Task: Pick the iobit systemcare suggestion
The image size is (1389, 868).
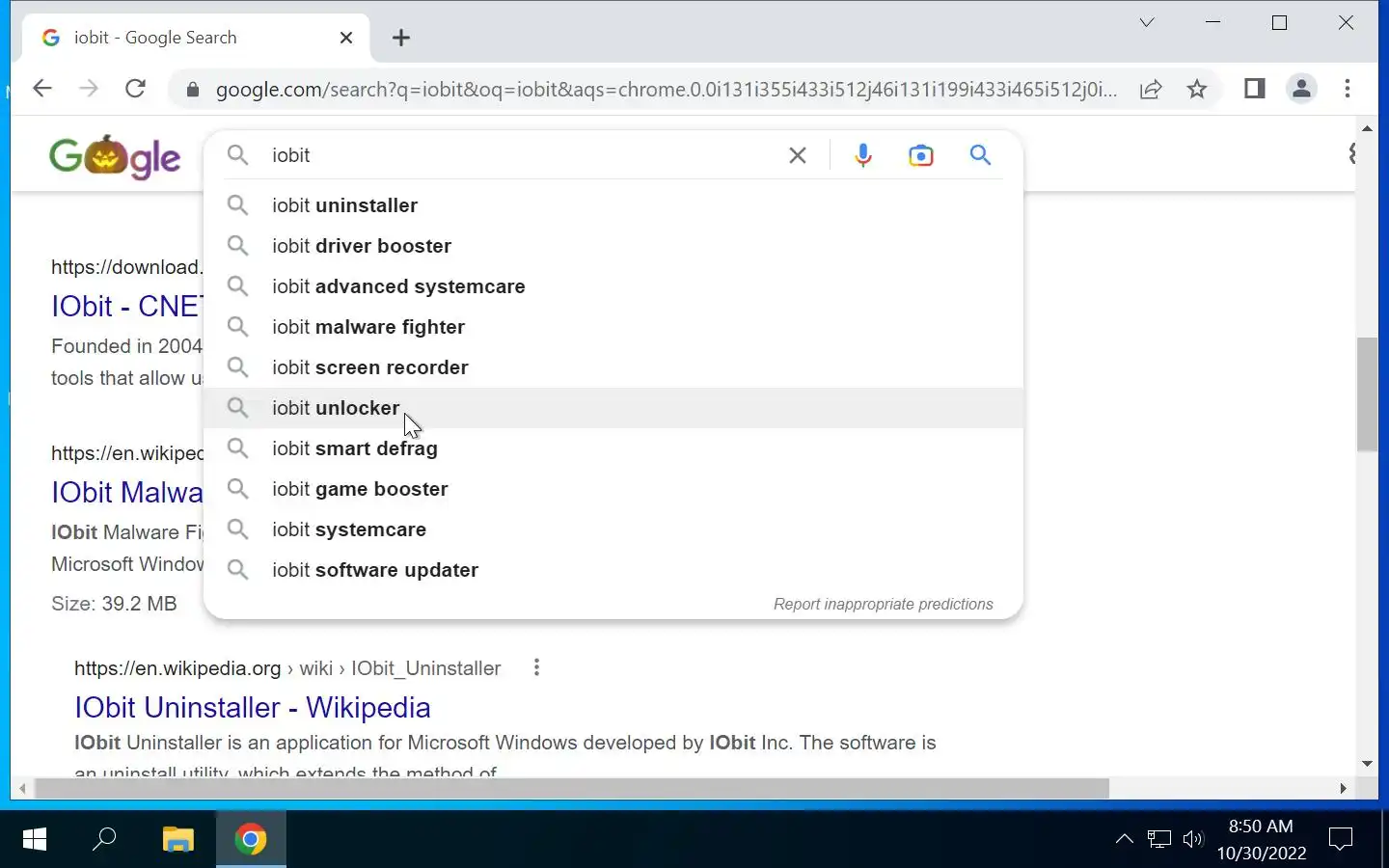Action: [613, 529]
